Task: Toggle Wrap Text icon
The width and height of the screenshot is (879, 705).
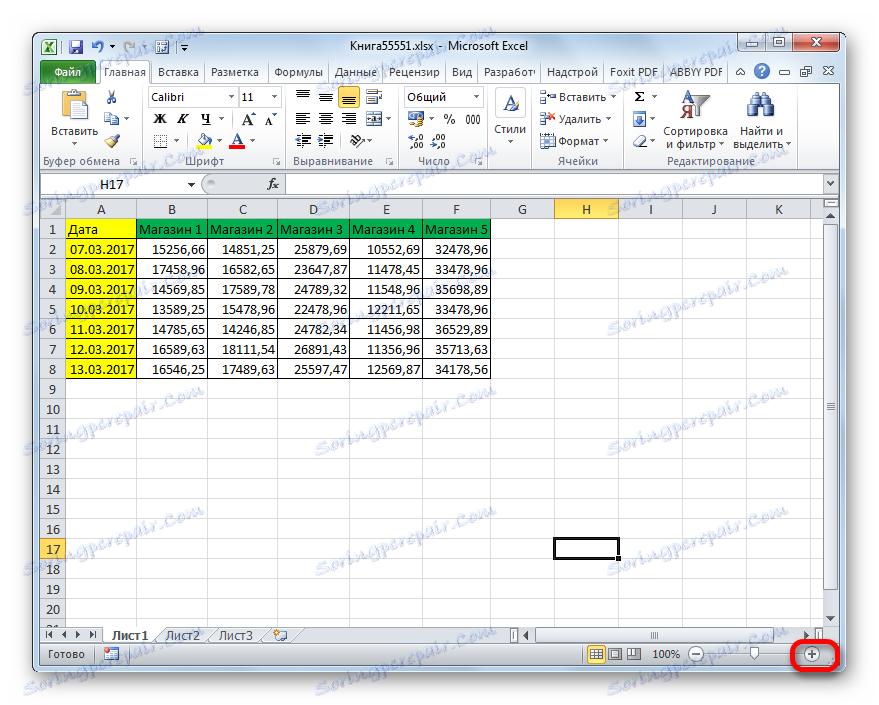Action: (x=374, y=97)
